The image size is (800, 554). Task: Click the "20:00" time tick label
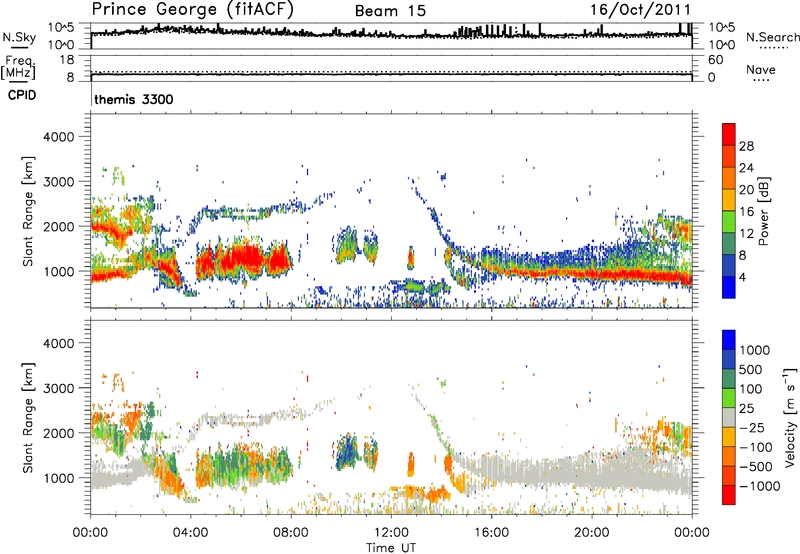(x=591, y=533)
